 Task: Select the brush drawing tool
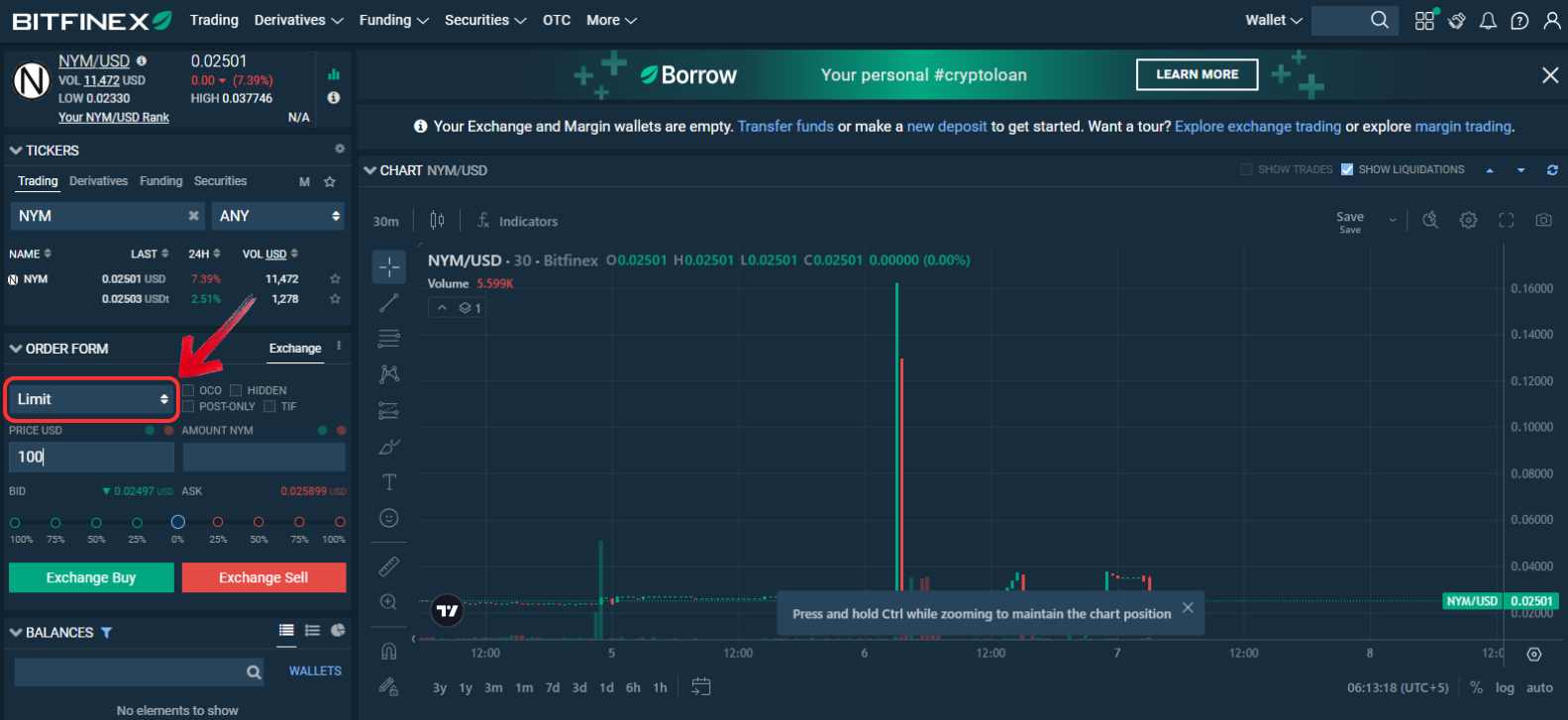(x=389, y=447)
